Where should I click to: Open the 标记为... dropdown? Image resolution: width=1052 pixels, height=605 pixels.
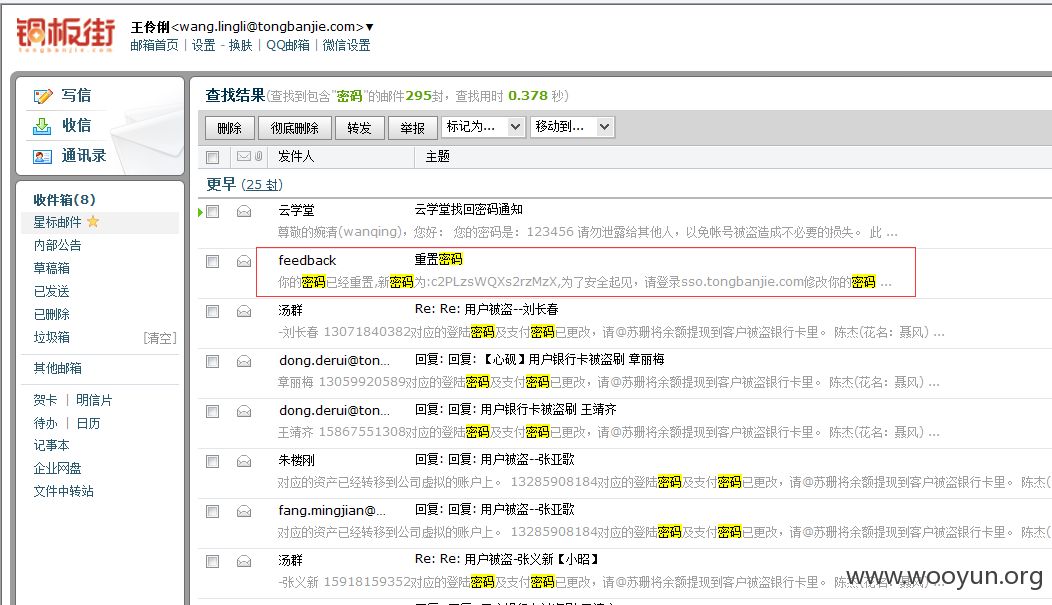click(x=483, y=127)
